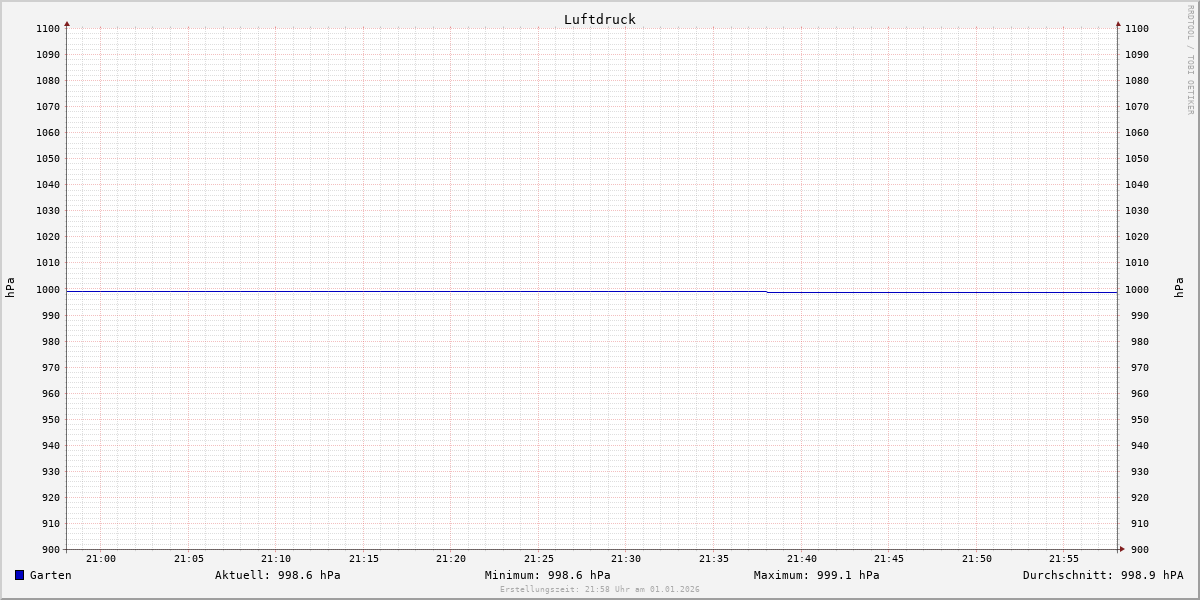
Task: Click the 21:55 time axis label
Action: (x=1064, y=559)
